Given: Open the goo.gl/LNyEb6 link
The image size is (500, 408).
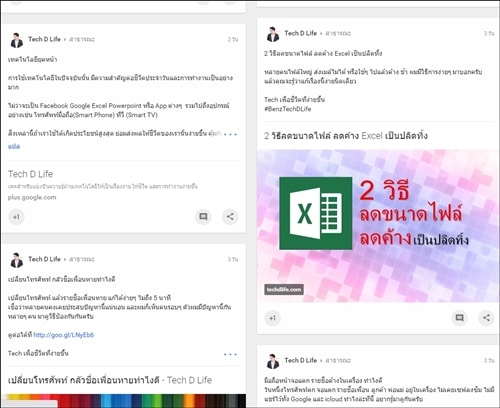Looking at the screenshot, I should pyautogui.click(x=64, y=335).
